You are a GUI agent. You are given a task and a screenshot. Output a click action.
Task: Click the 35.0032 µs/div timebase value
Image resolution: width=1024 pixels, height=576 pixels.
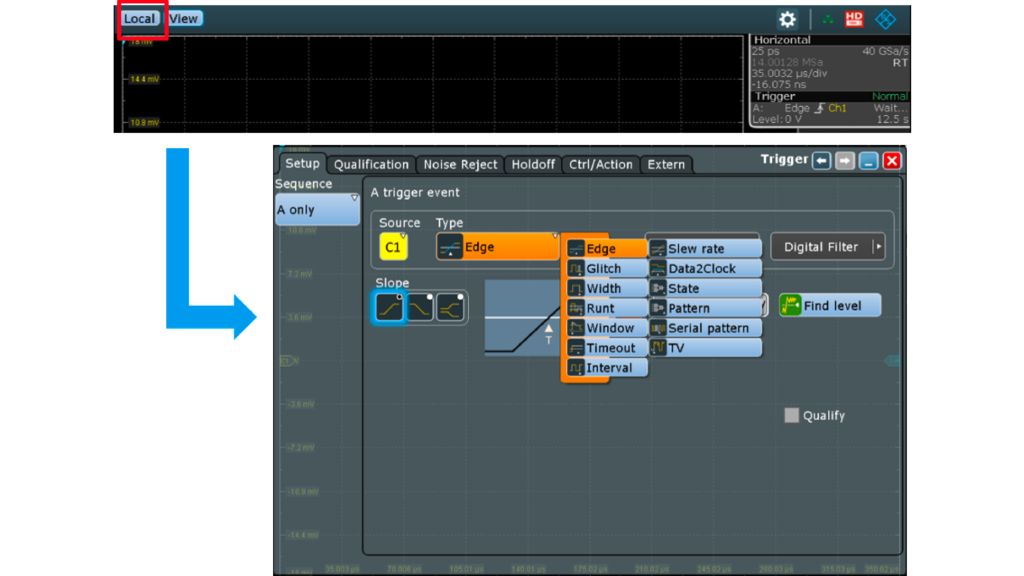click(x=790, y=73)
